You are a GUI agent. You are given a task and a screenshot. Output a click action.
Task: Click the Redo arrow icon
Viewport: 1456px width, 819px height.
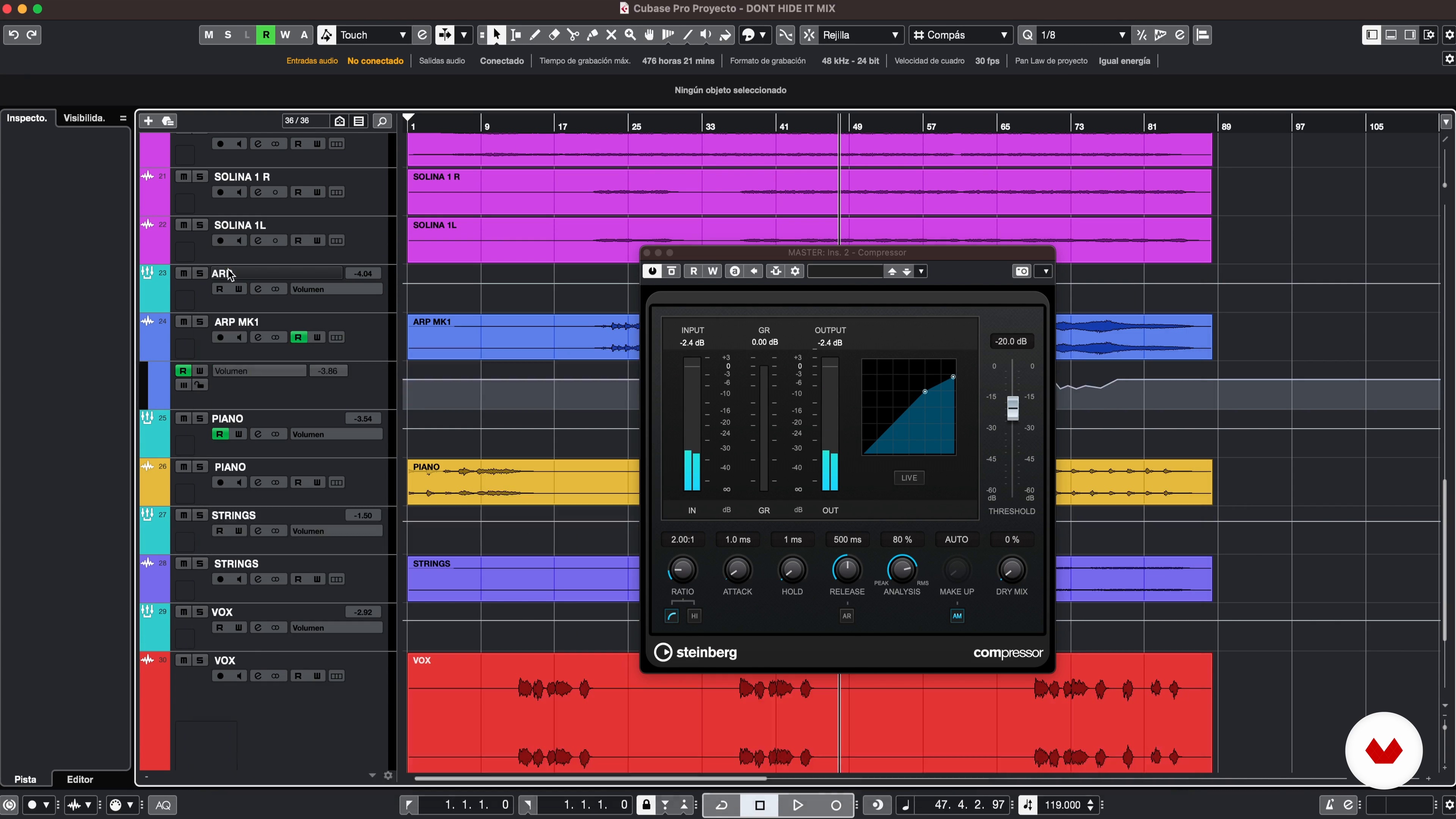32,35
